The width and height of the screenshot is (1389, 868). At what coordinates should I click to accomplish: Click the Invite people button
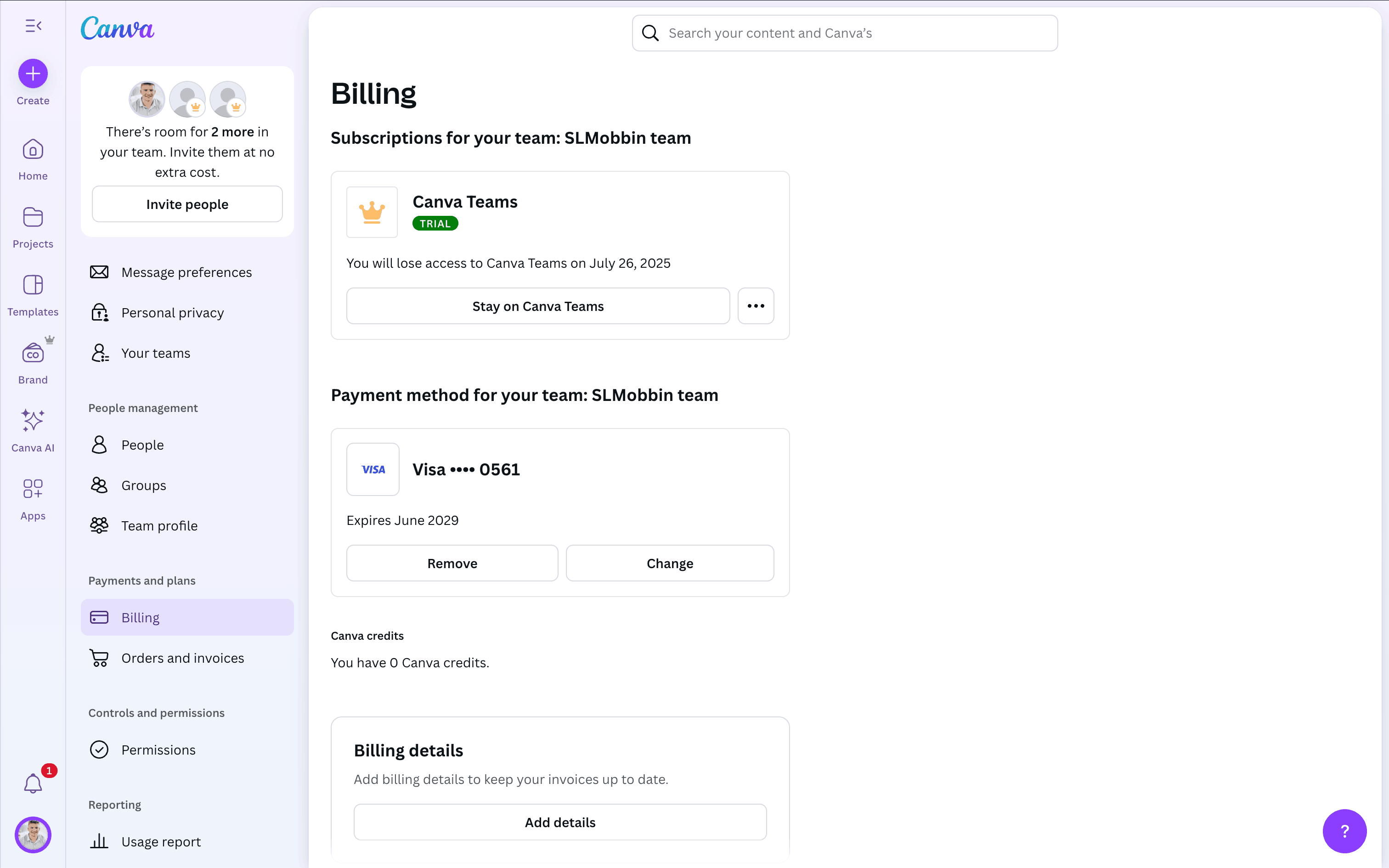(187, 204)
